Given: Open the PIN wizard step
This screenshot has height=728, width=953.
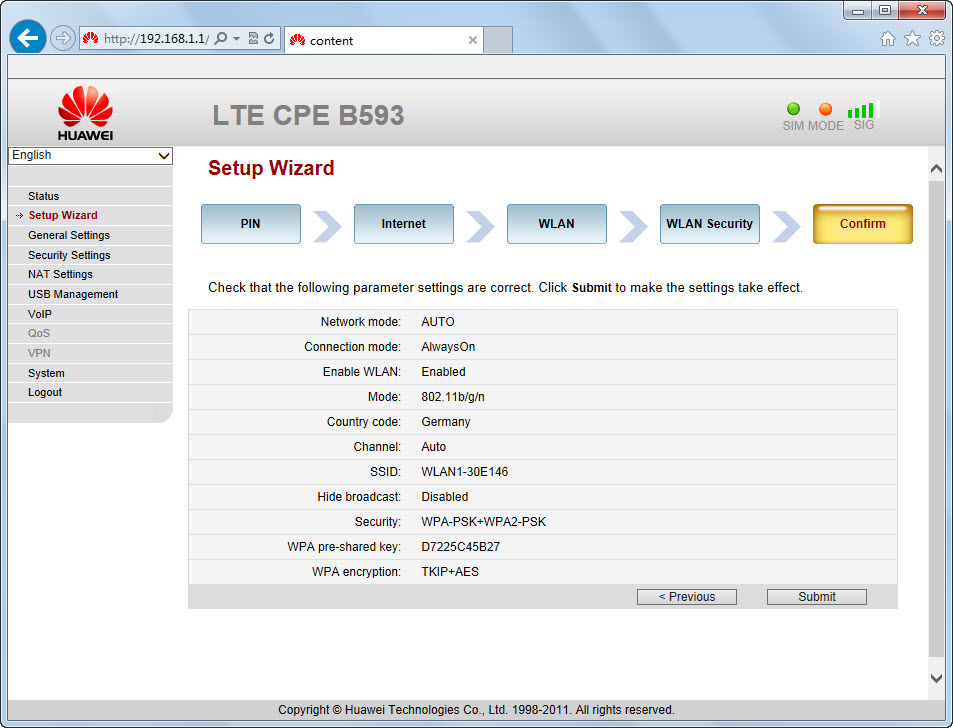Looking at the screenshot, I should pyautogui.click(x=250, y=224).
